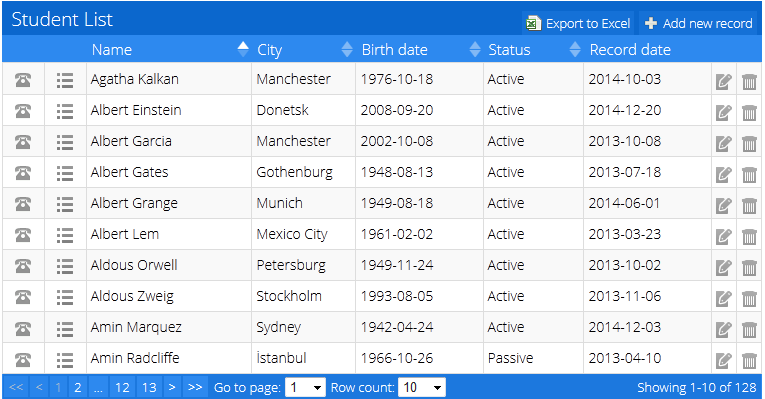Edit the Albert Garcia record
The height and width of the screenshot is (399, 765).
point(724,143)
